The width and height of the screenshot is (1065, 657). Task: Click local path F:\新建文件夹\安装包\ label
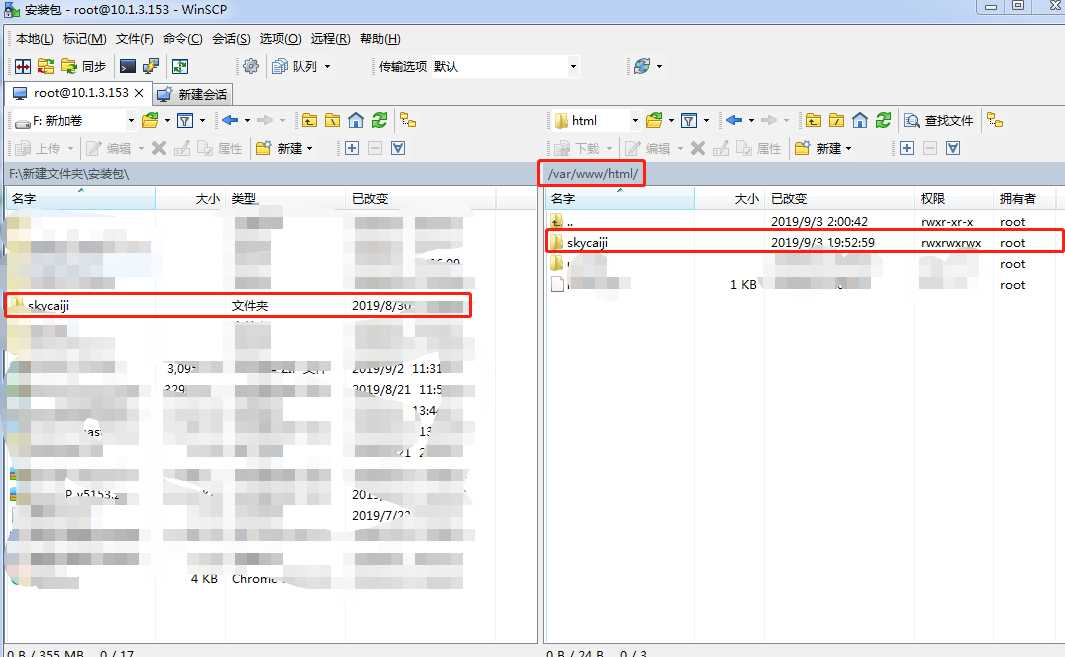[69, 174]
